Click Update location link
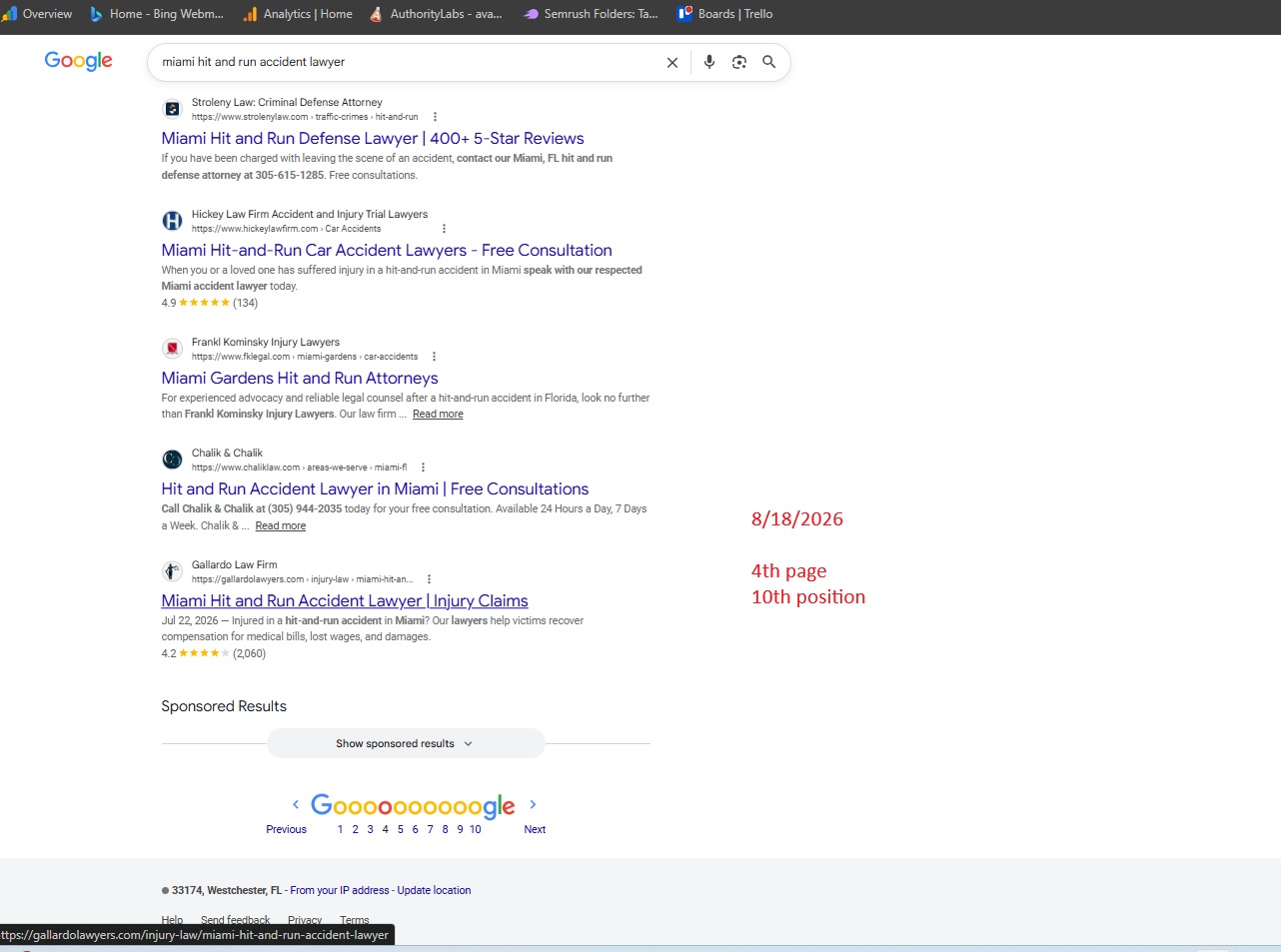 (x=434, y=890)
